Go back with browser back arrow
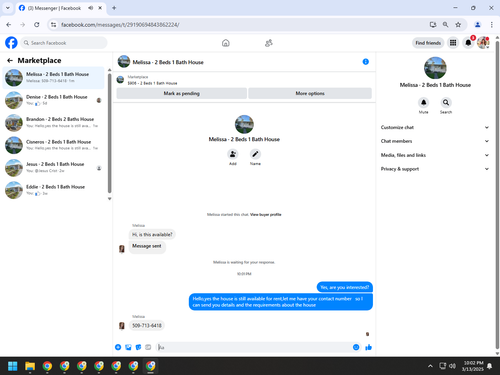The height and width of the screenshot is (375, 500). [9, 25]
